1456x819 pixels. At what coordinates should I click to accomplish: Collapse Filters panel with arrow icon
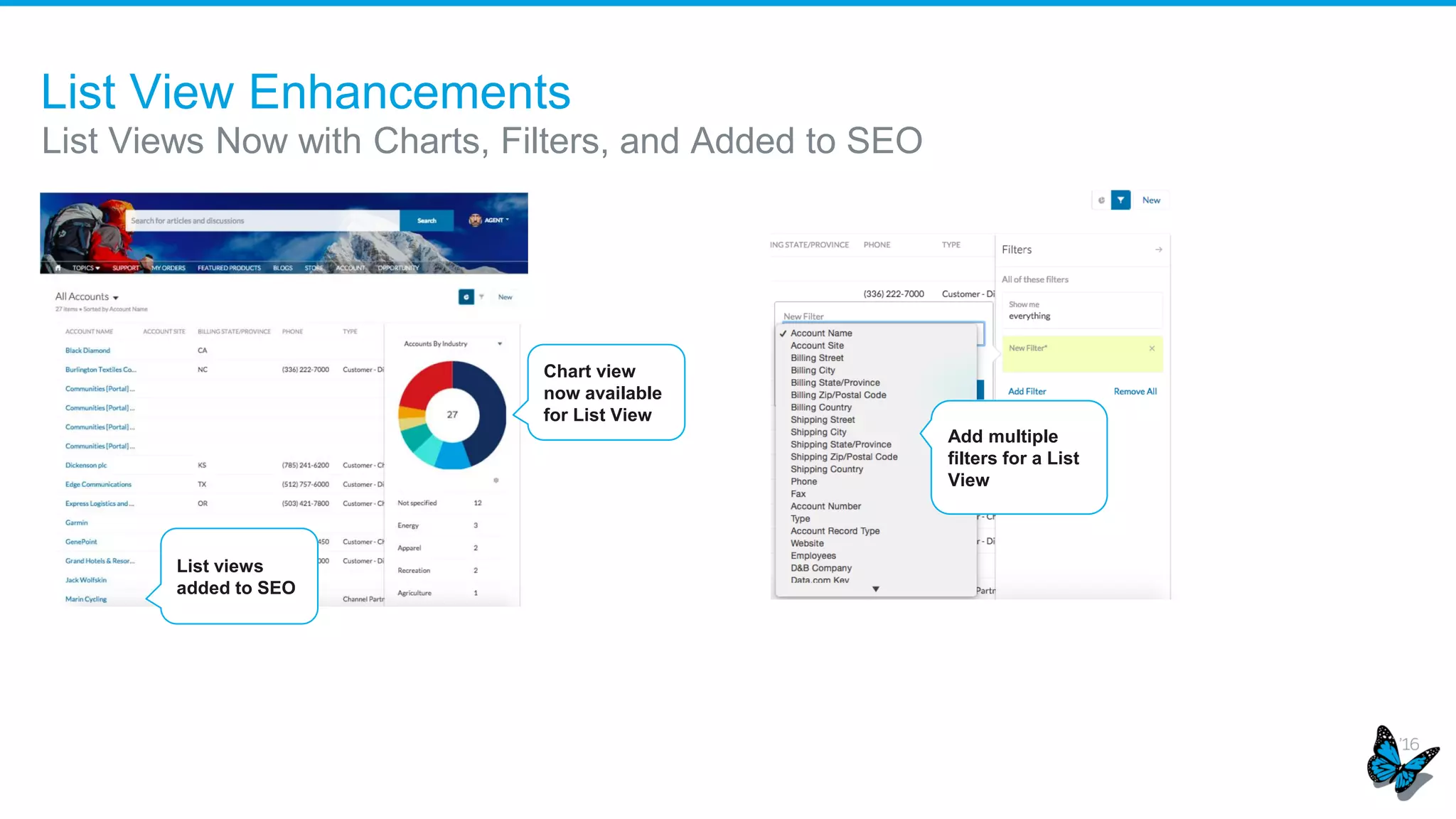point(1158,250)
